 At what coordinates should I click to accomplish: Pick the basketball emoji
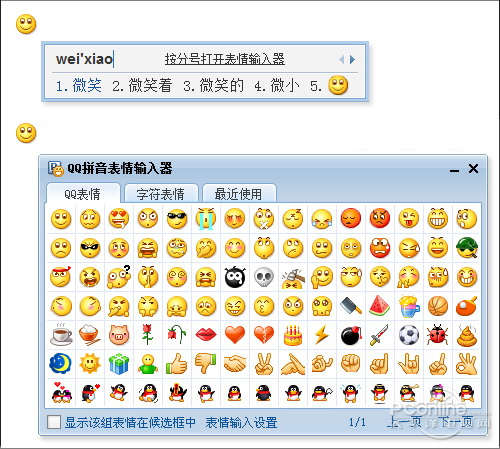438,306
